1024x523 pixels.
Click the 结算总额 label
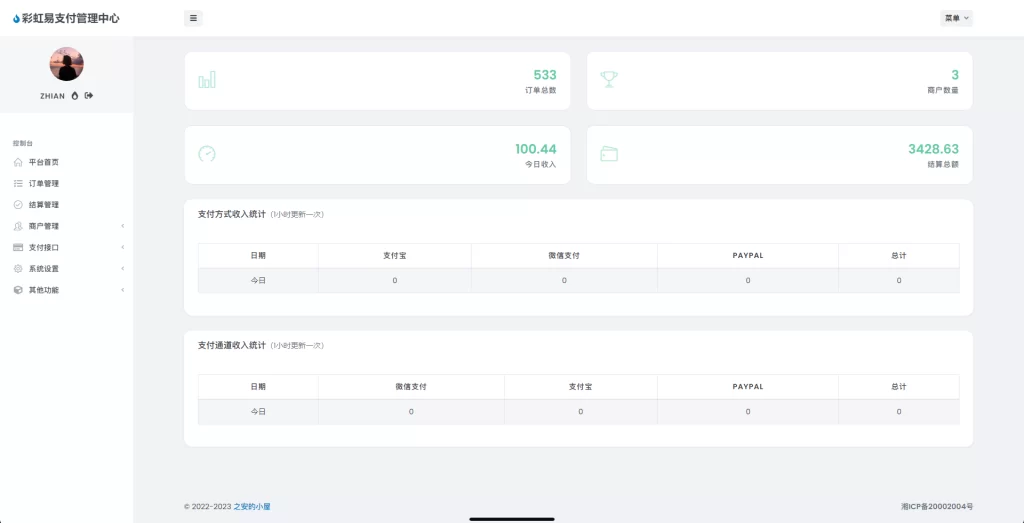[943, 165]
